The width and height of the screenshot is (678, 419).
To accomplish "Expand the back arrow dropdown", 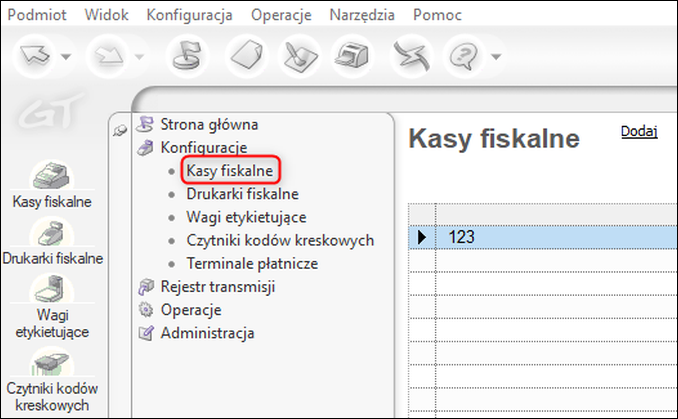I will (66, 56).
